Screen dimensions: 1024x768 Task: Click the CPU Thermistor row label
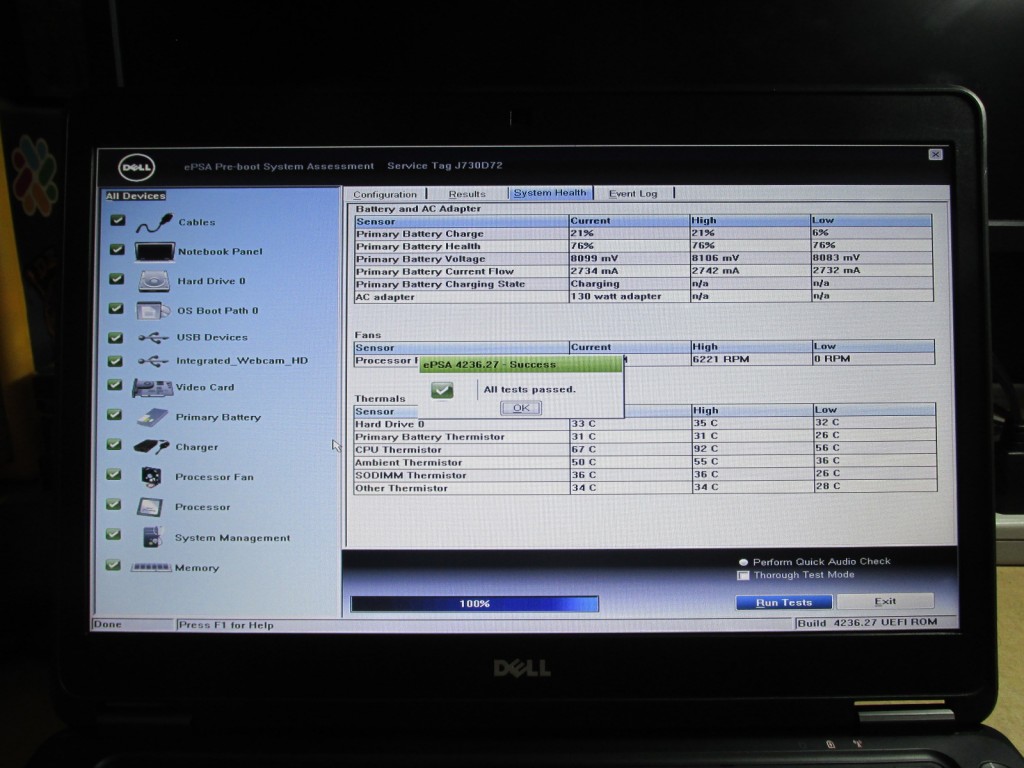coord(398,449)
